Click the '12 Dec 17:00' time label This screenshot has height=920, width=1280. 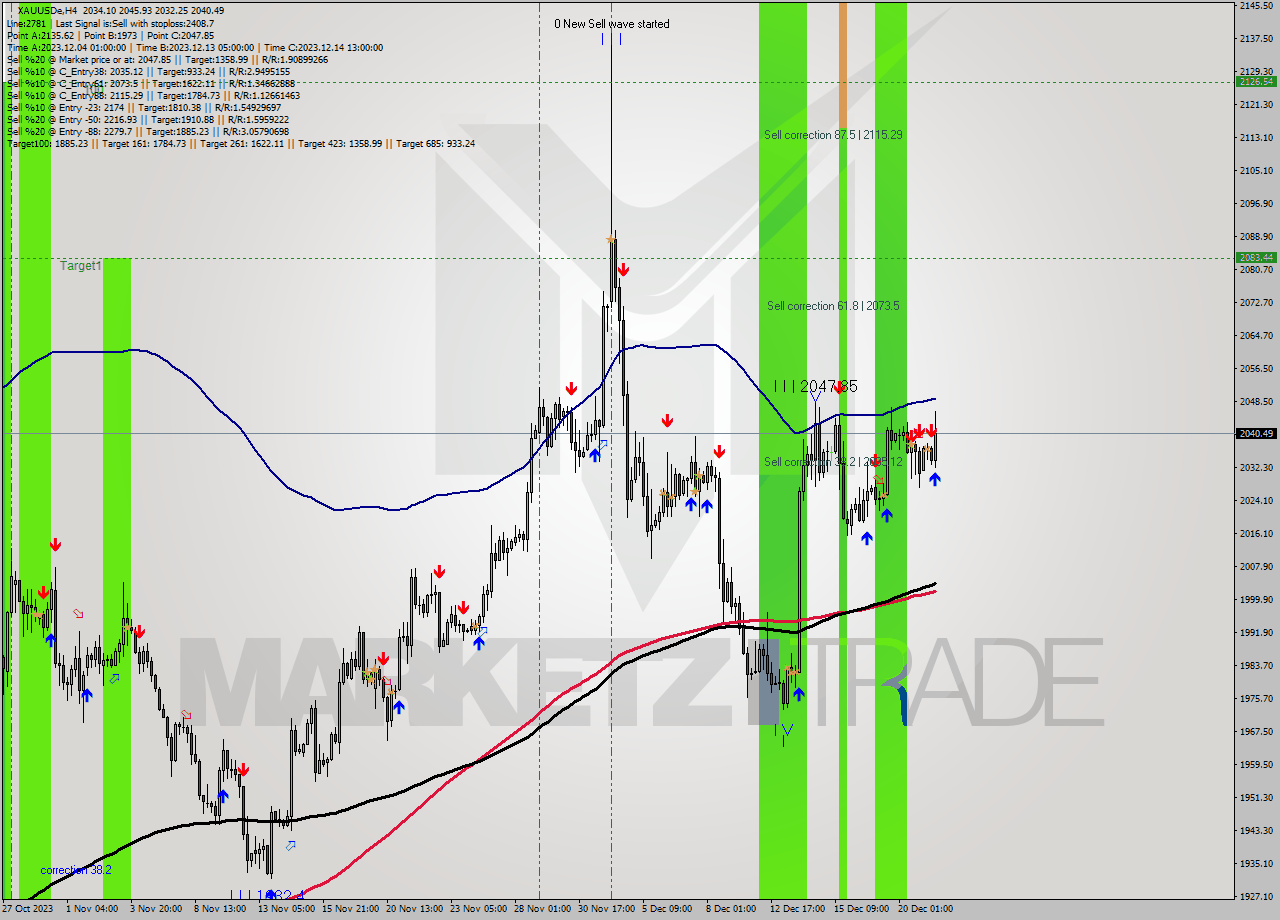click(x=797, y=909)
